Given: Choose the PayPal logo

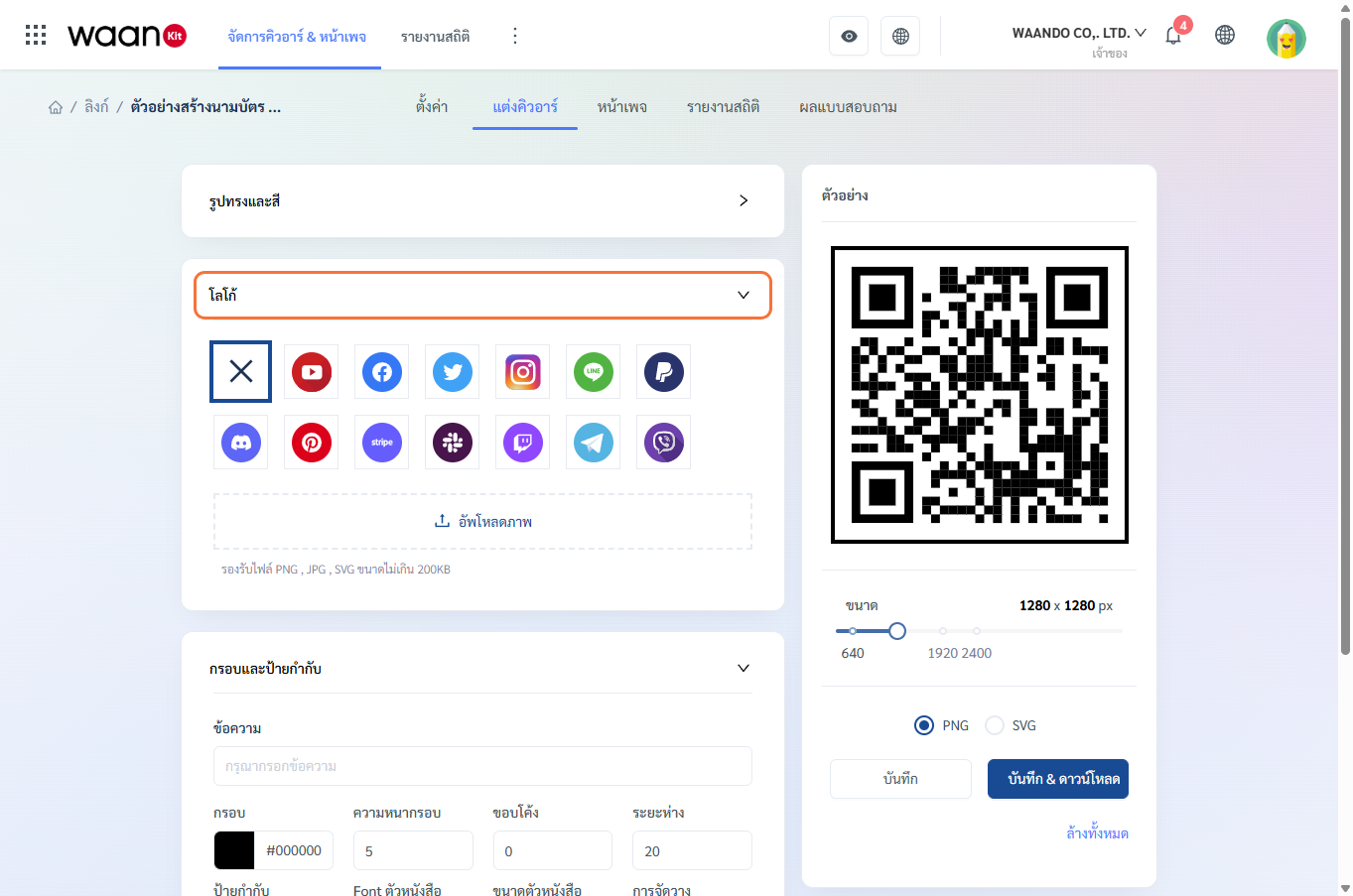Looking at the screenshot, I should click(664, 372).
